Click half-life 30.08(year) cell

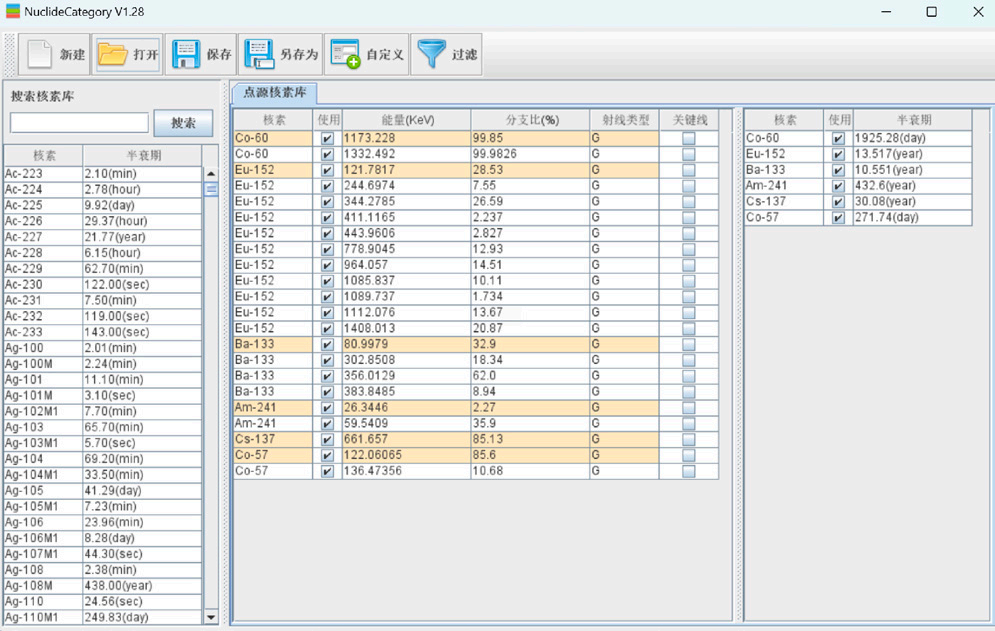912,201
